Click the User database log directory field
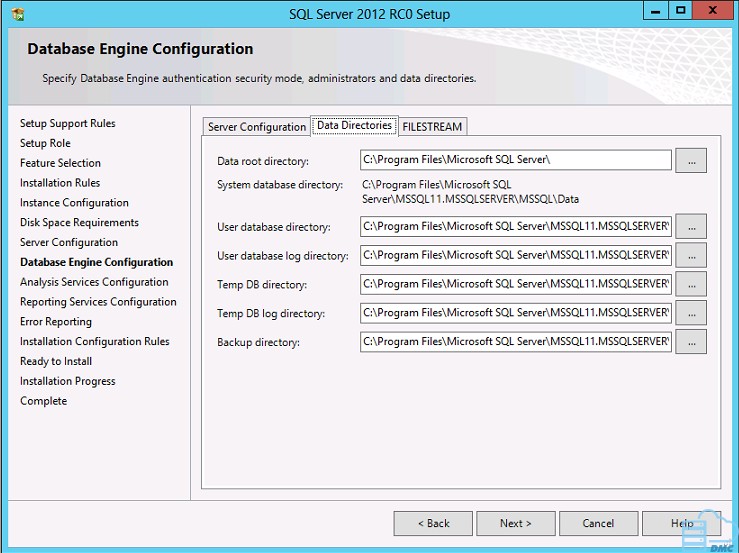 (516, 255)
